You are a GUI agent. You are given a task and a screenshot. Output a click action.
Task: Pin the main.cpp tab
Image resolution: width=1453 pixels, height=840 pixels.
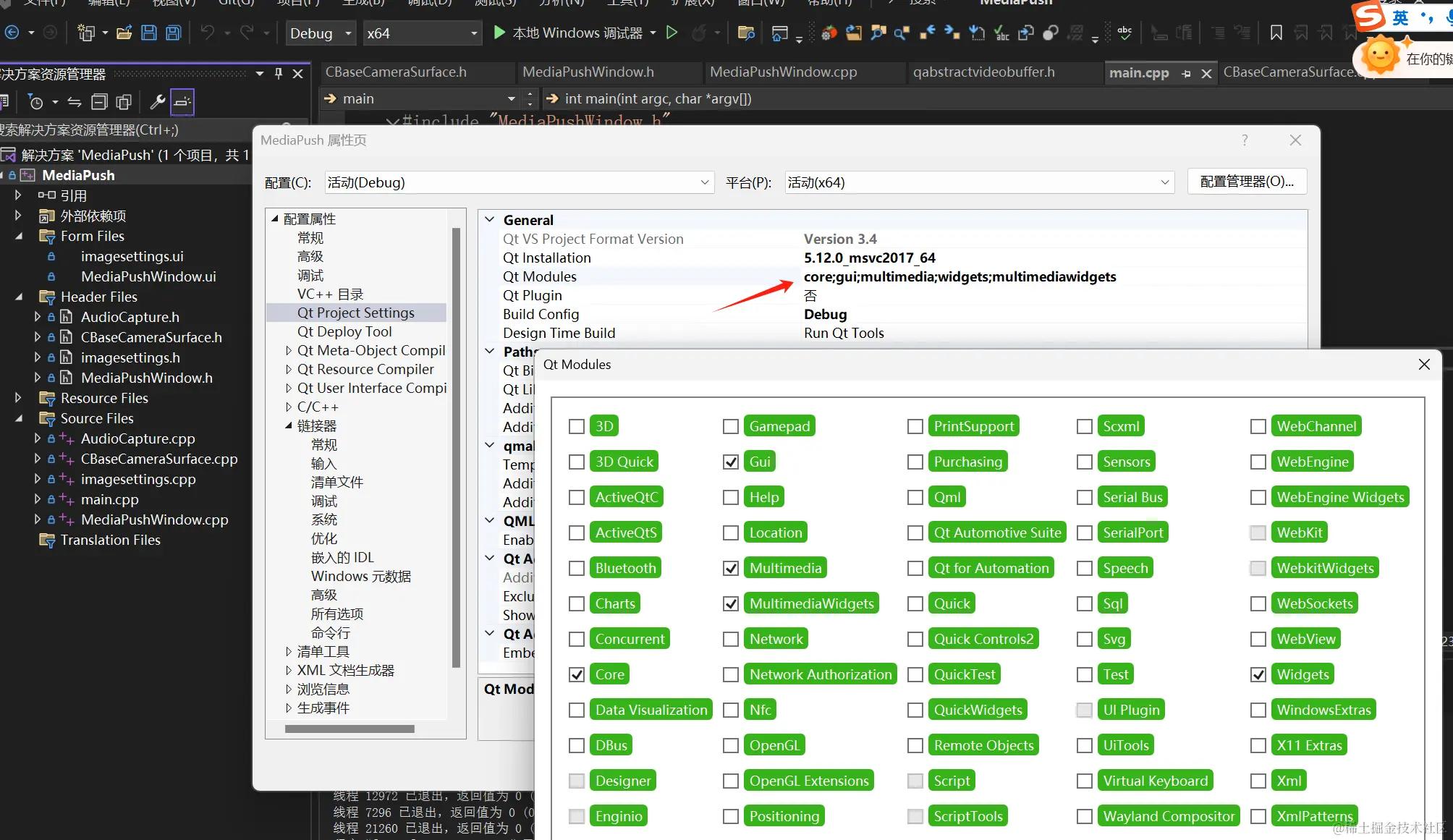[x=1186, y=73]
